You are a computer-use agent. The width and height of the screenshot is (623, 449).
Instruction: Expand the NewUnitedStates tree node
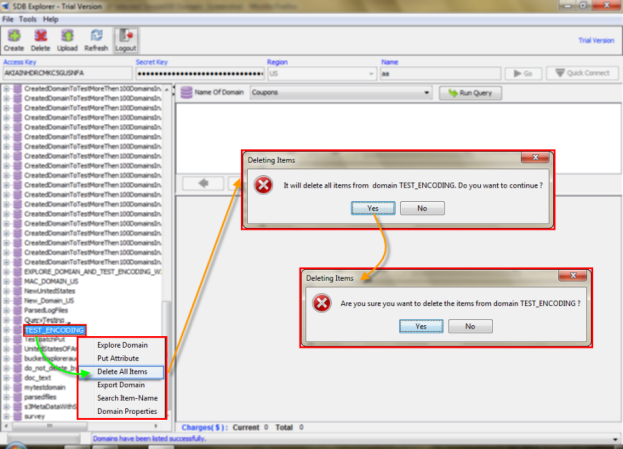point(7,291)
